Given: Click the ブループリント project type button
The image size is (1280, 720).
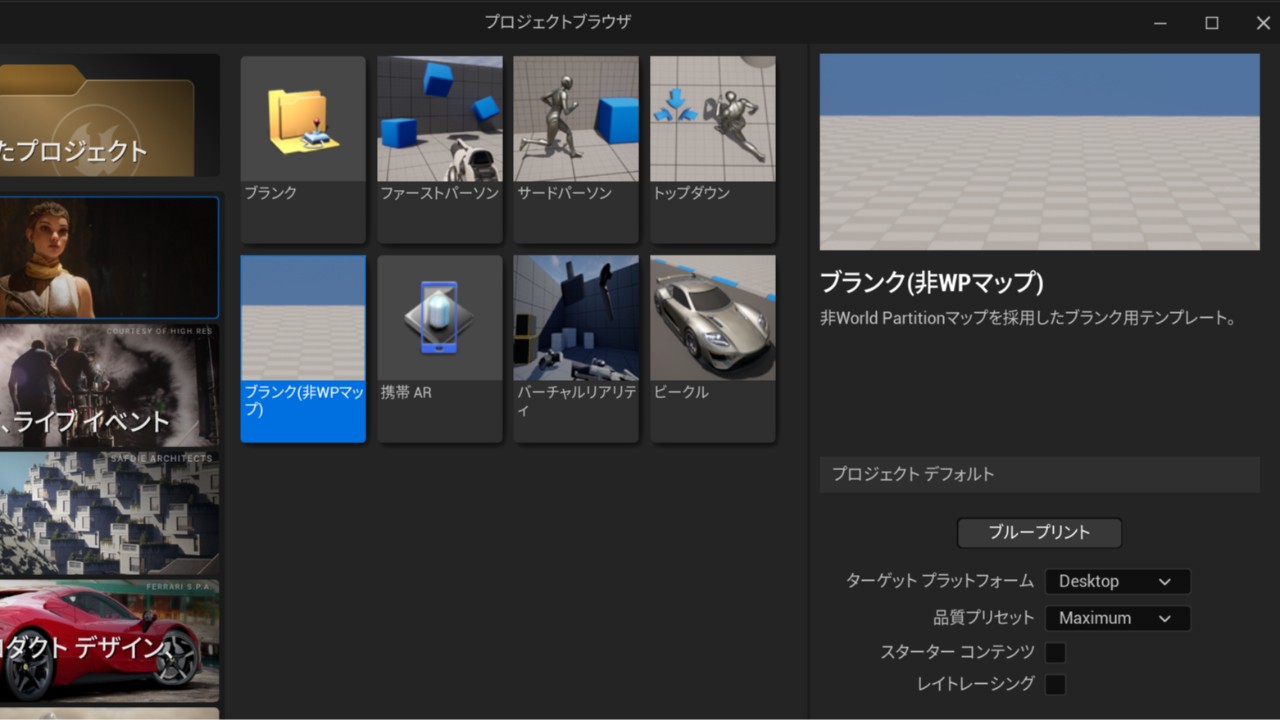Looking at the screenshot, I should point(1039,533).
